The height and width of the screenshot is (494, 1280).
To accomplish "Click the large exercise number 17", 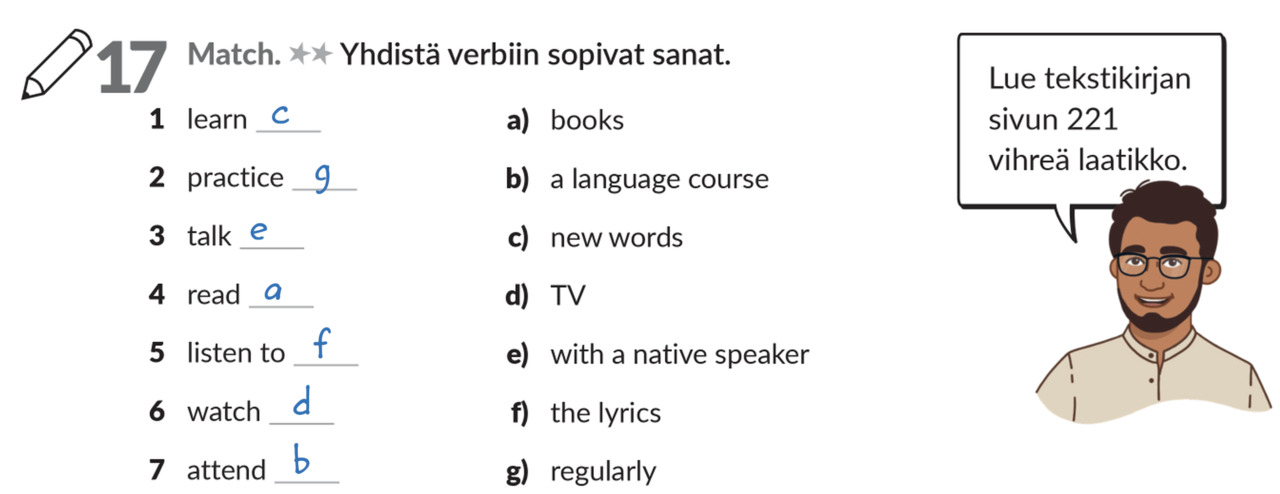I will pyautogui.click(x=132, y=68).
